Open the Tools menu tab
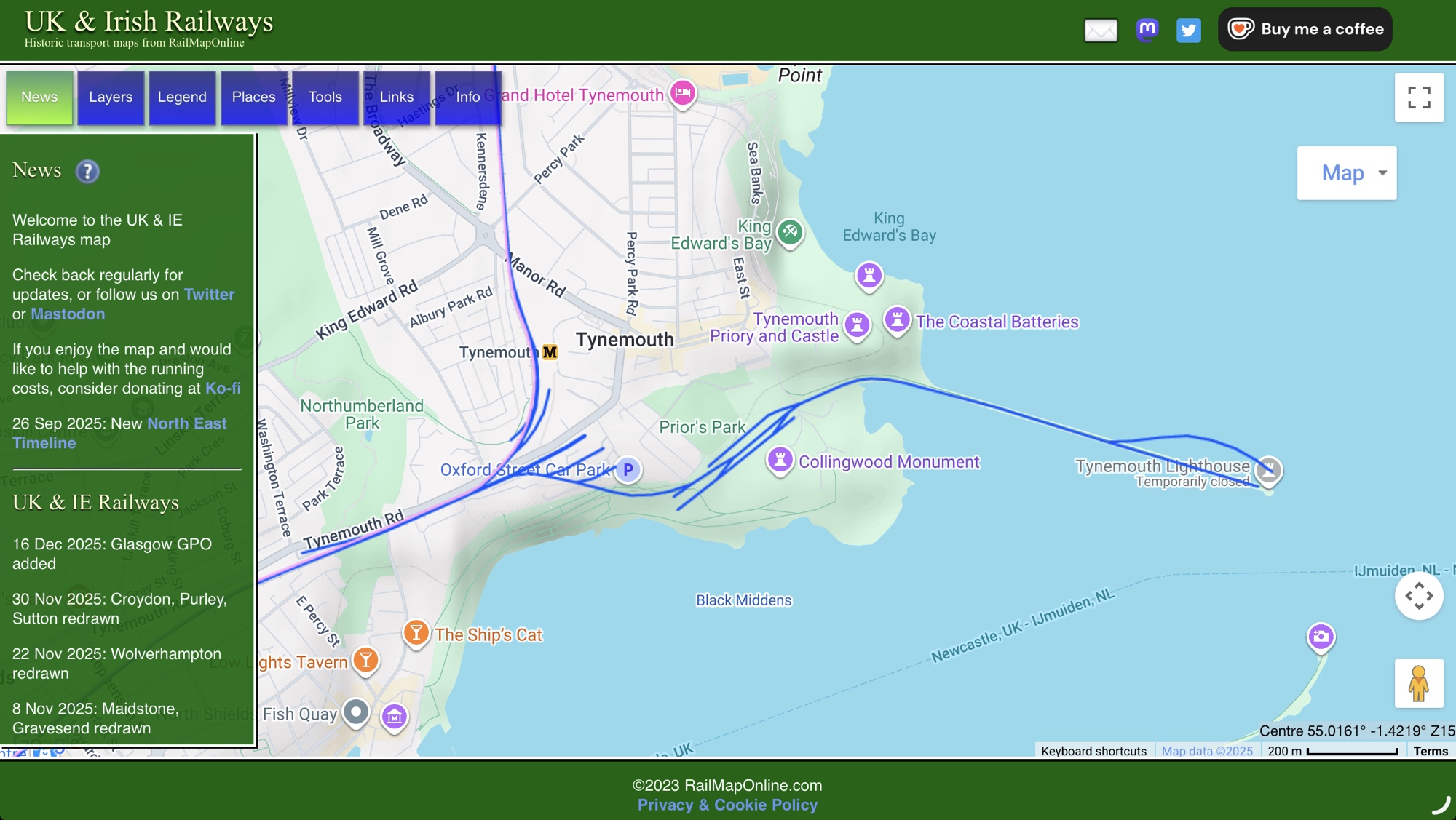This screenshot has width=1456, height=820. (x=325, y=97)
